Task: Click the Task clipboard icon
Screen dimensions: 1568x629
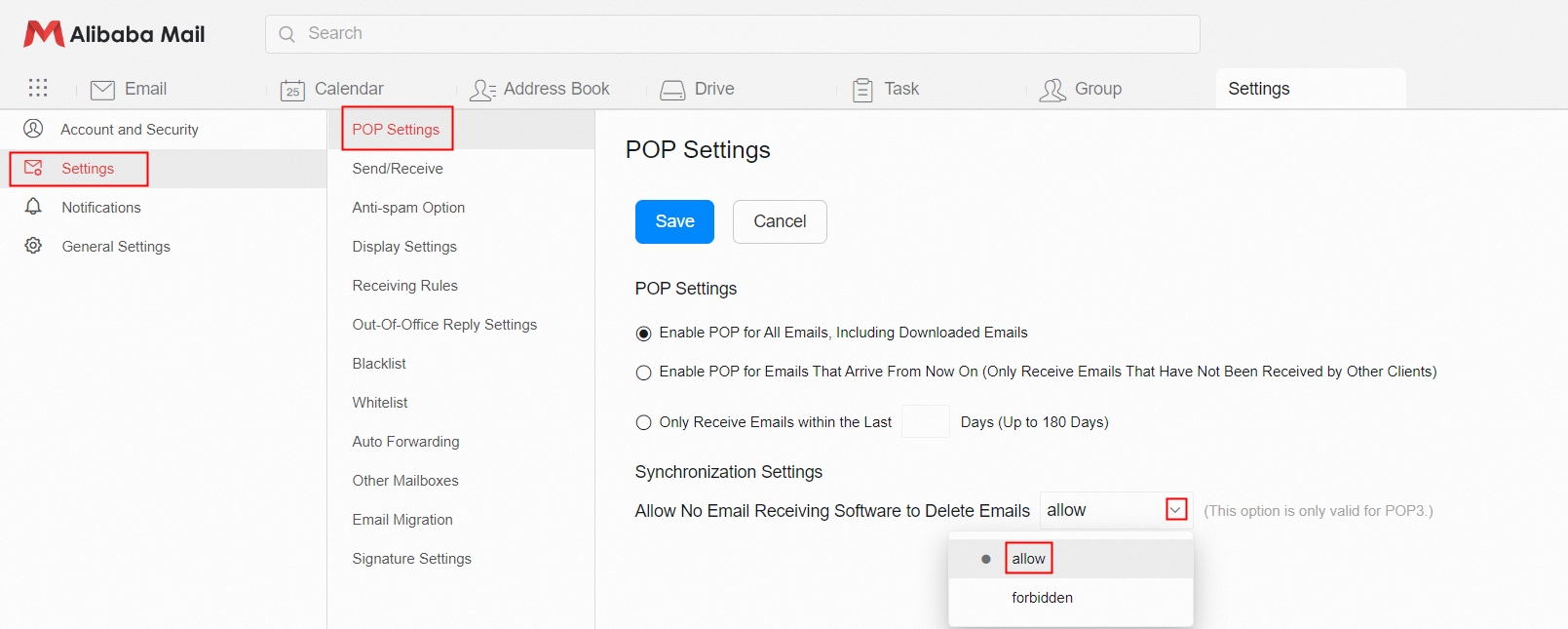Action: pos(862,90)
